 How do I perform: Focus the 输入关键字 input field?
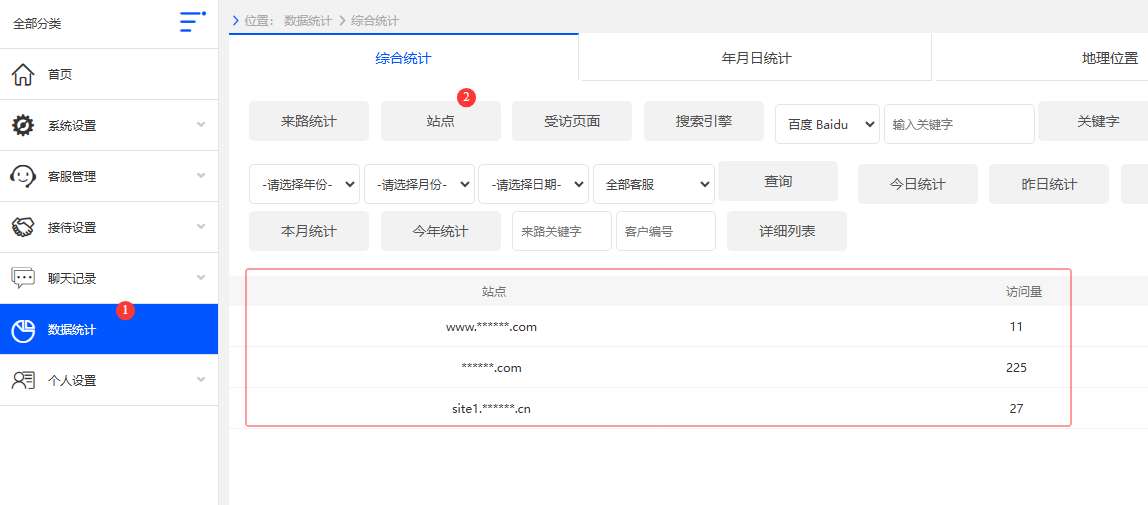(959, 124)
